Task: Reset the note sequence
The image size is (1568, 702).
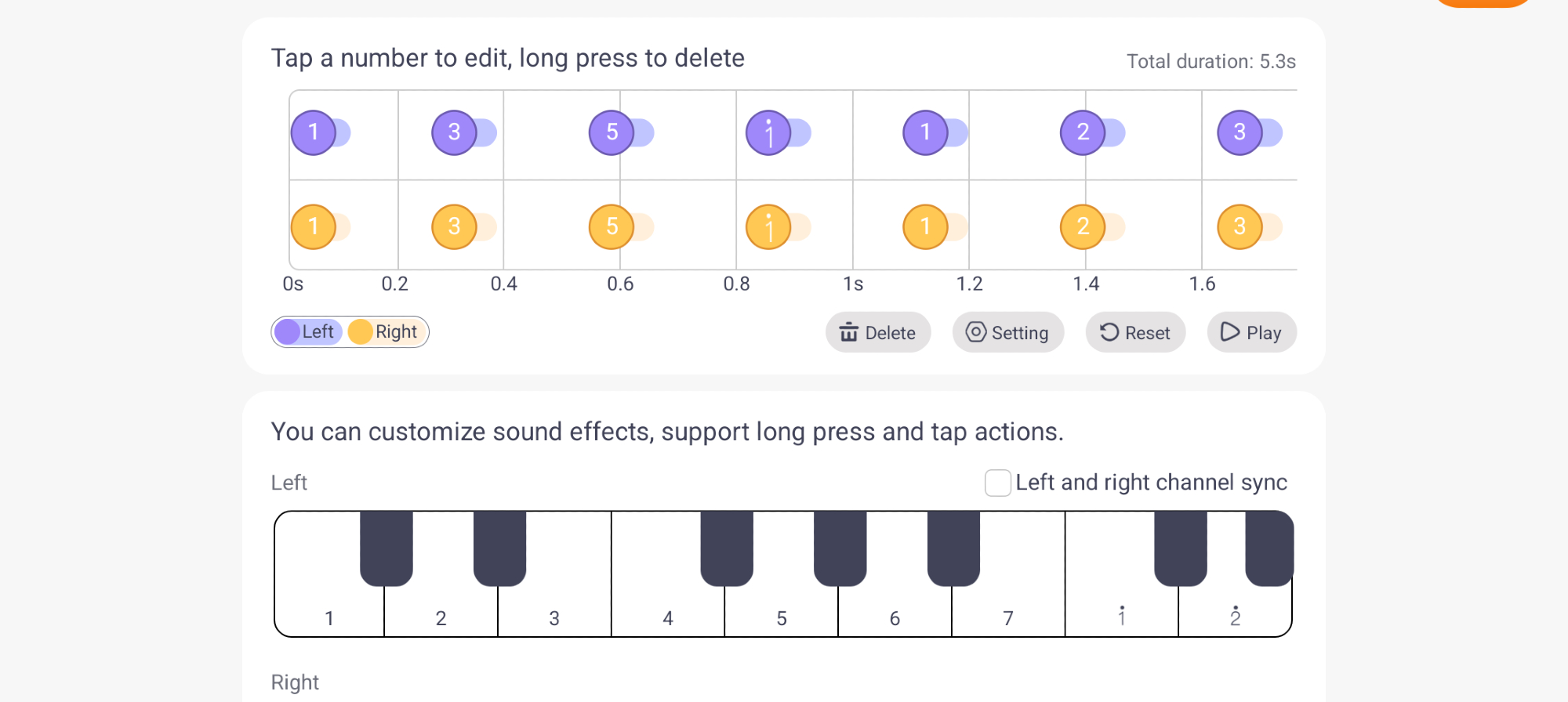Action: (x=1134, y=333)
